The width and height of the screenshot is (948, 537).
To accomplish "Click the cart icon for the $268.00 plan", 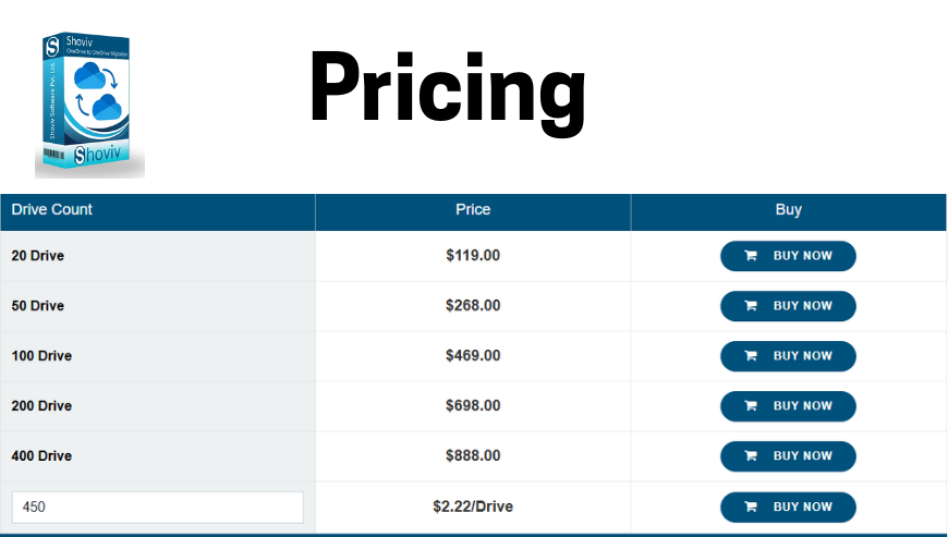I will [751, 306].
